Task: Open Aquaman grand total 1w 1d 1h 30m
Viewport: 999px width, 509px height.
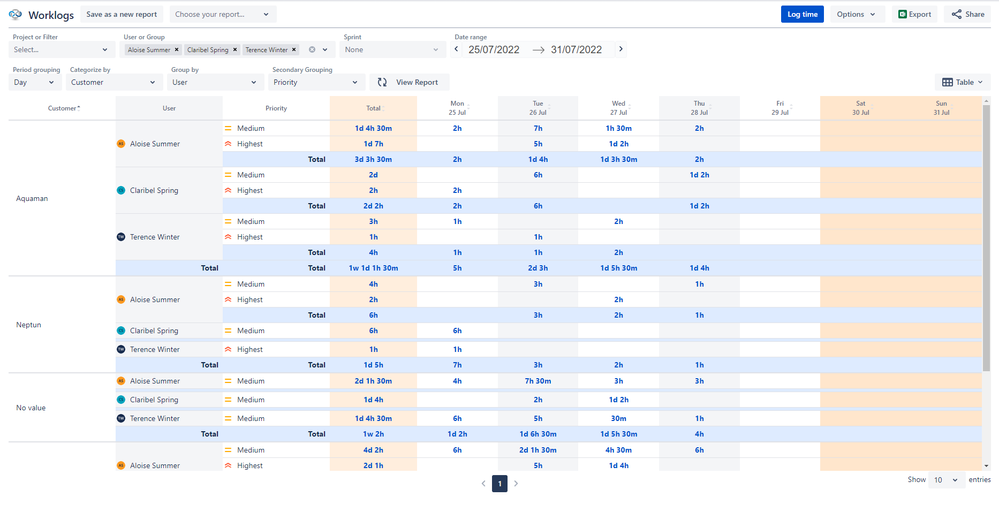Action: click(x=373, y=268)
